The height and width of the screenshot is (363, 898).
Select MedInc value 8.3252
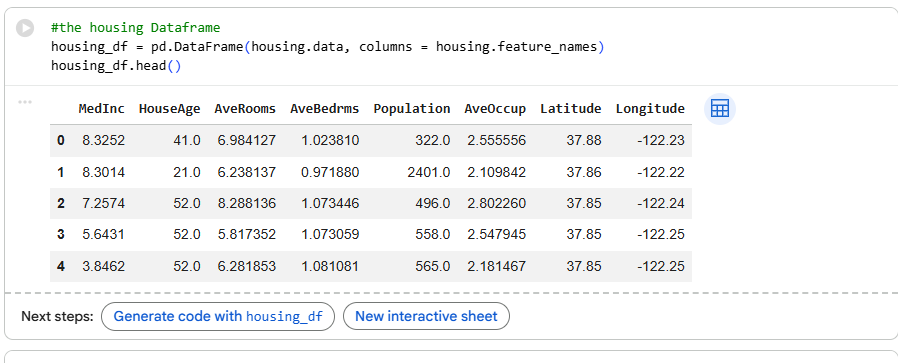(x=104, y=140)
